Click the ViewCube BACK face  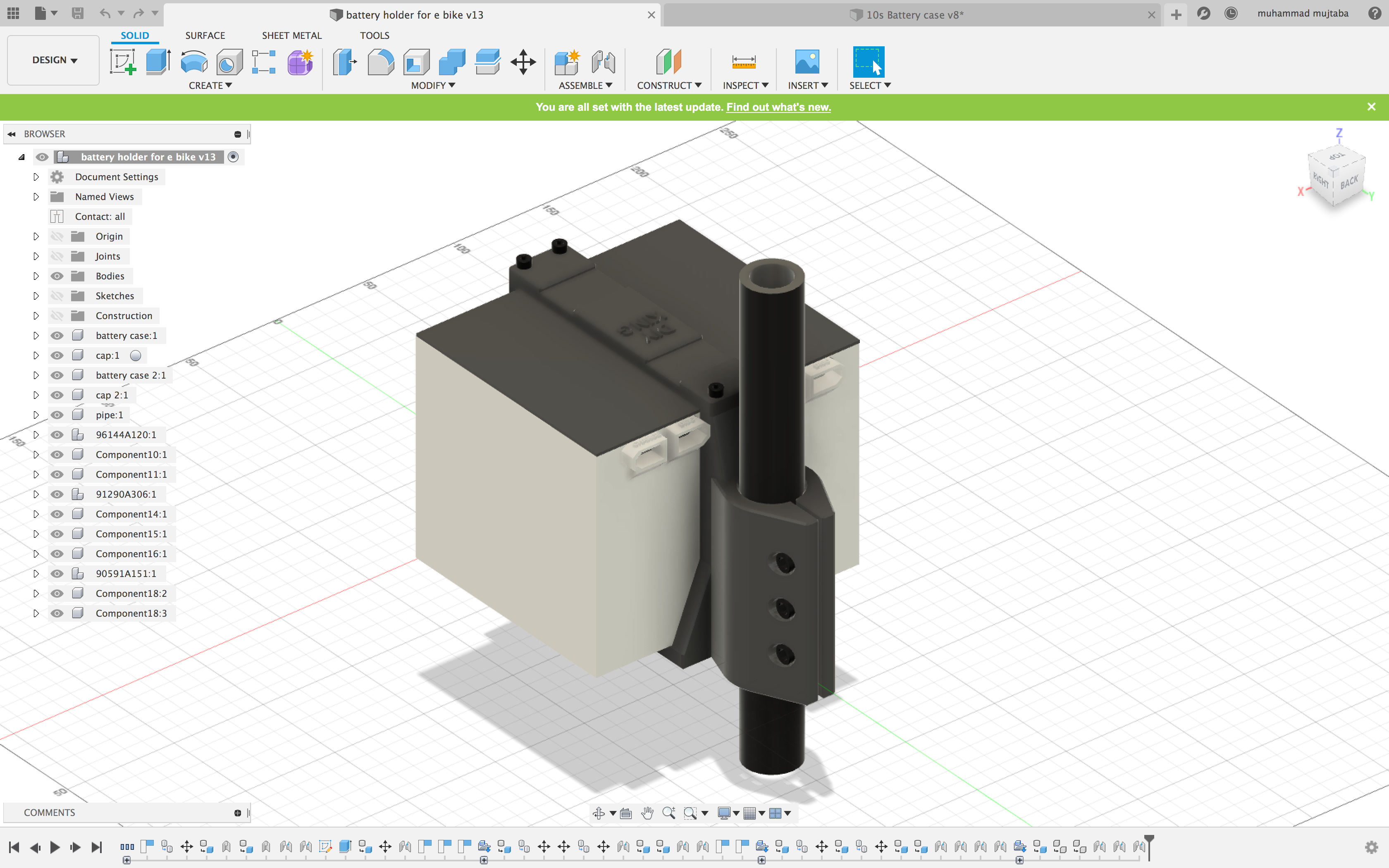point(1349,183)
